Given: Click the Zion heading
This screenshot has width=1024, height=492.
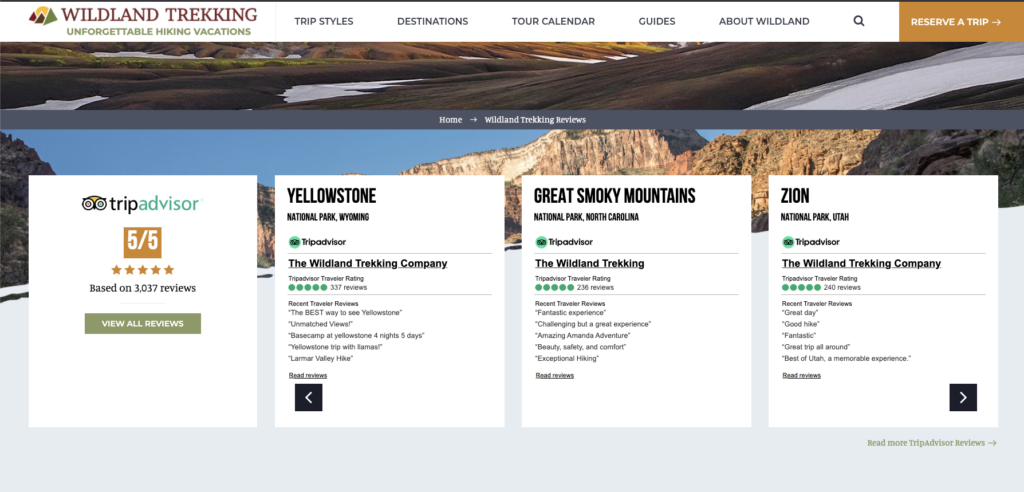Looking at the screenshot, I should [x=795, y=196].
